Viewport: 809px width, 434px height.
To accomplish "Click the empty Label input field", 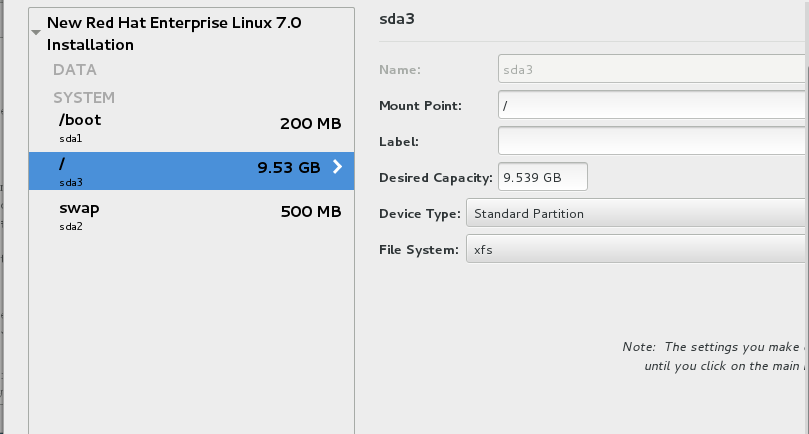I will tap(652, 140).
